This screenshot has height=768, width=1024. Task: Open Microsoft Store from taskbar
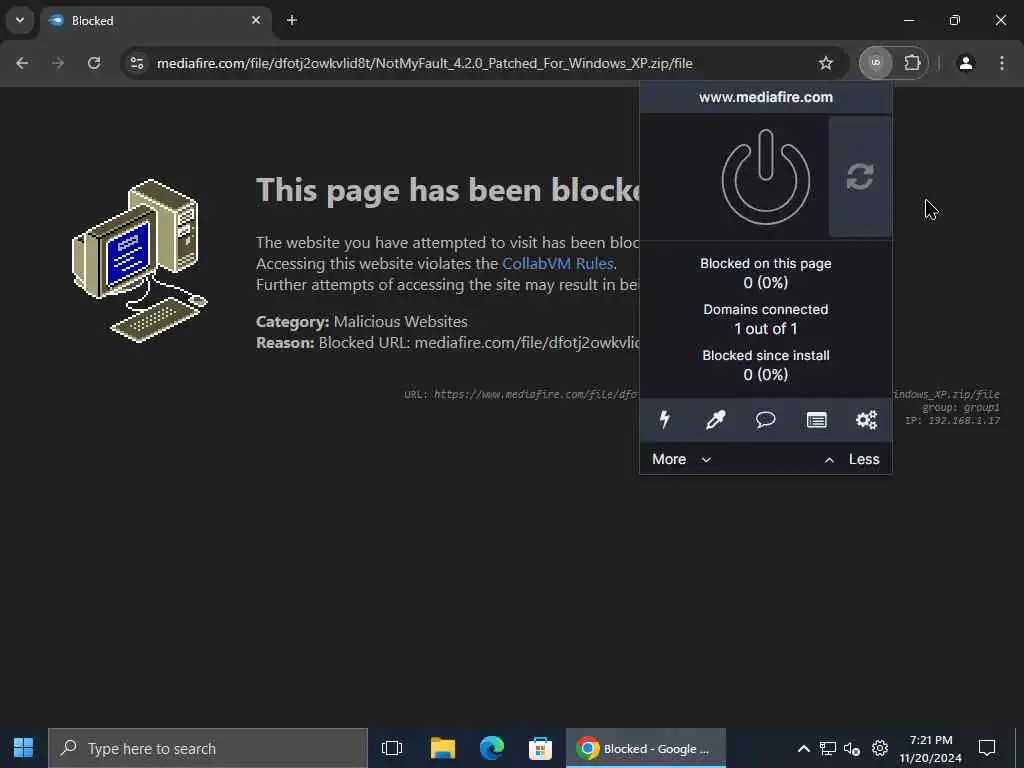point(540,748)
